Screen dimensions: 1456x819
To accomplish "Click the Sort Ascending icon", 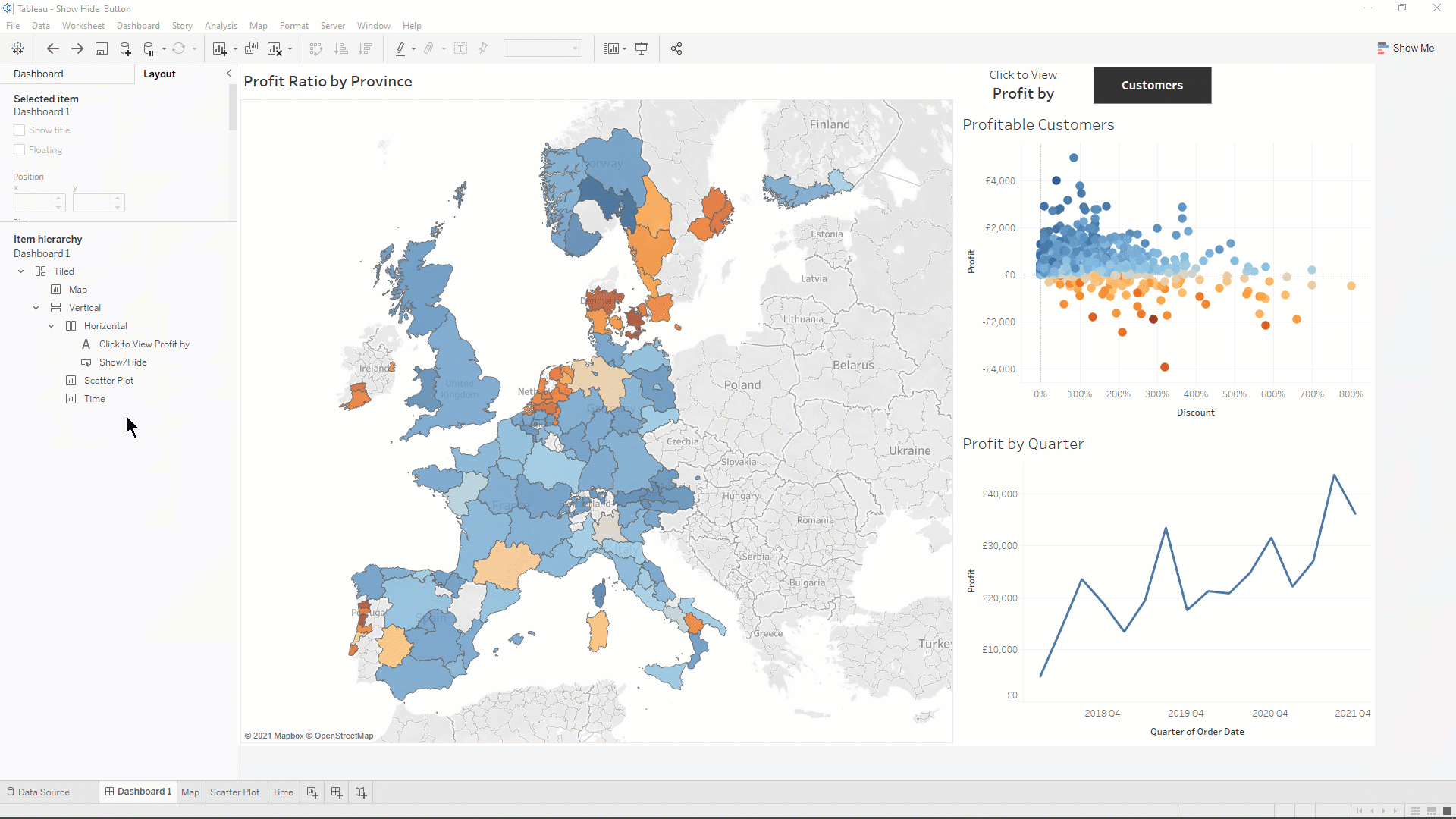I will pos(341,49).
